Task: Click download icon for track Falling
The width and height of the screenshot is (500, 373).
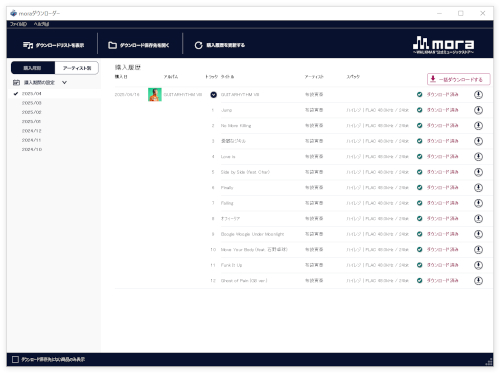Action: 478,203
